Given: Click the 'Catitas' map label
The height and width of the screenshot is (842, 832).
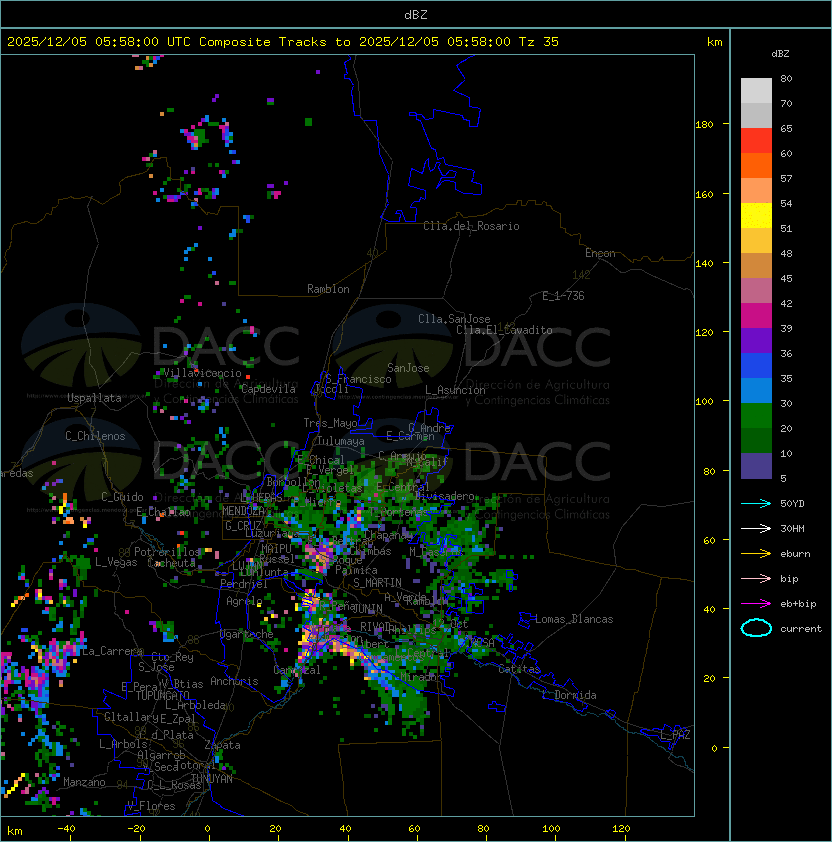Looking at the screenshot, I should pyautogui.click(x=519, y=670).
